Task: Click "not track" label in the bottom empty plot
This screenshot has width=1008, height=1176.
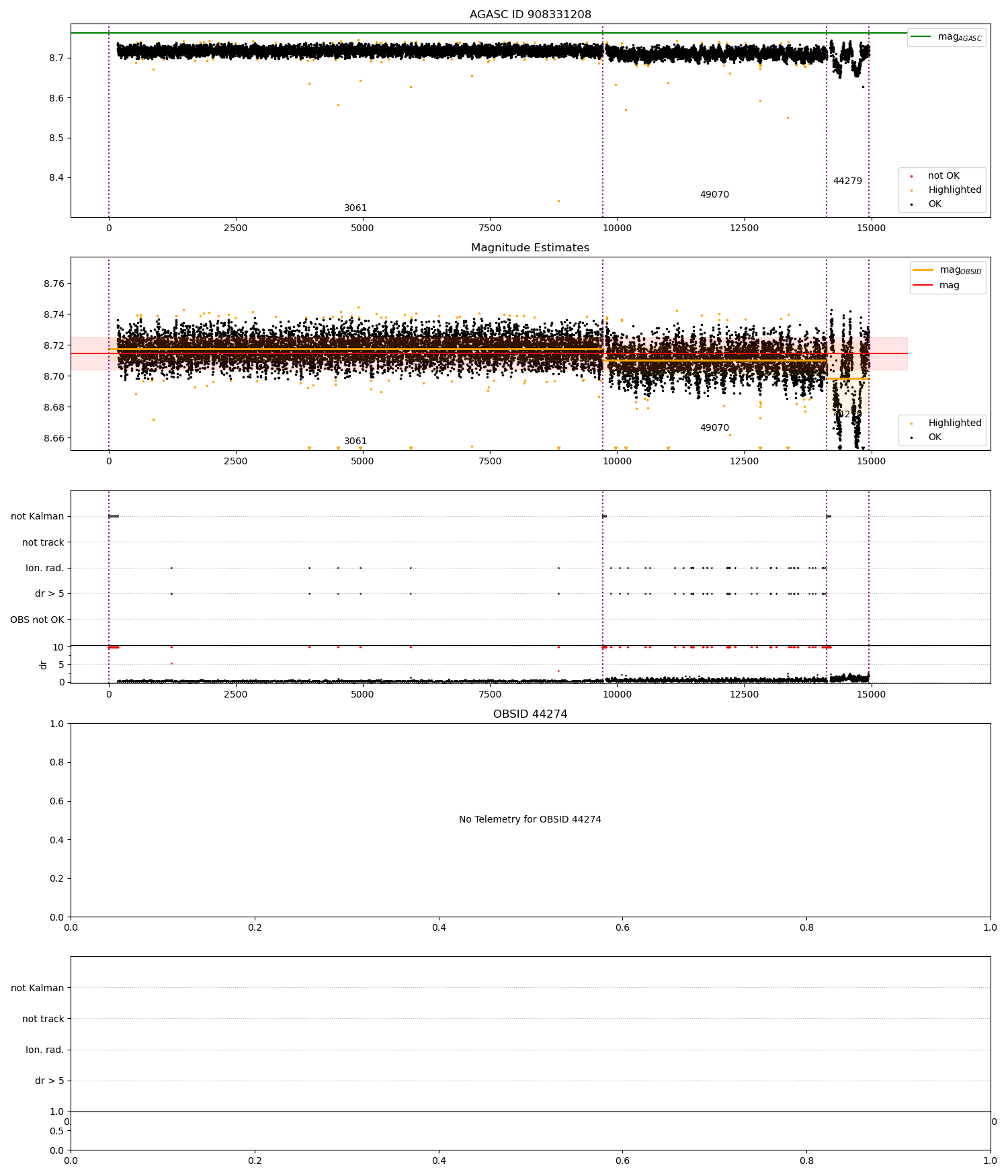Action: [x=43, y=1019]
